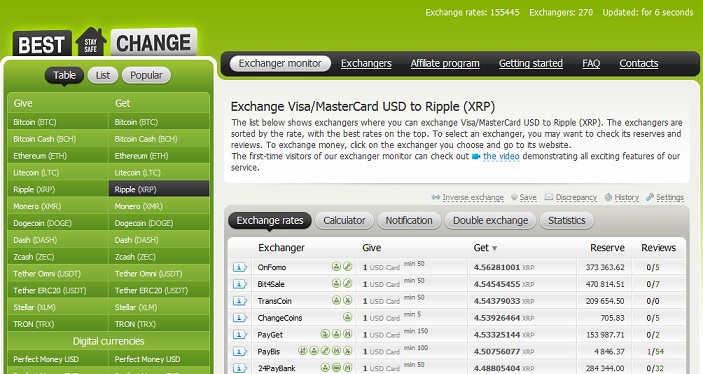Screen dimensions: 703x374
Task: Open info icon for TransCoin exchanger
Action: (x=240, y=301)
